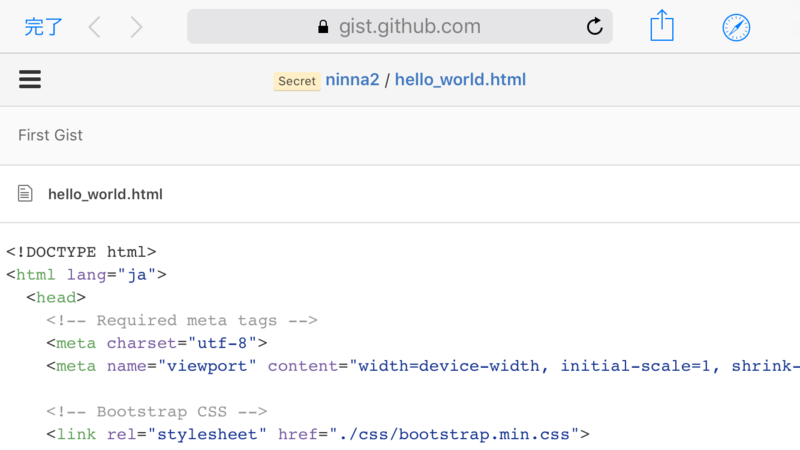Click the Bootstrap CSS comment line
The height and width of the screenshot is (450, 800).
[x=157, y=411]
